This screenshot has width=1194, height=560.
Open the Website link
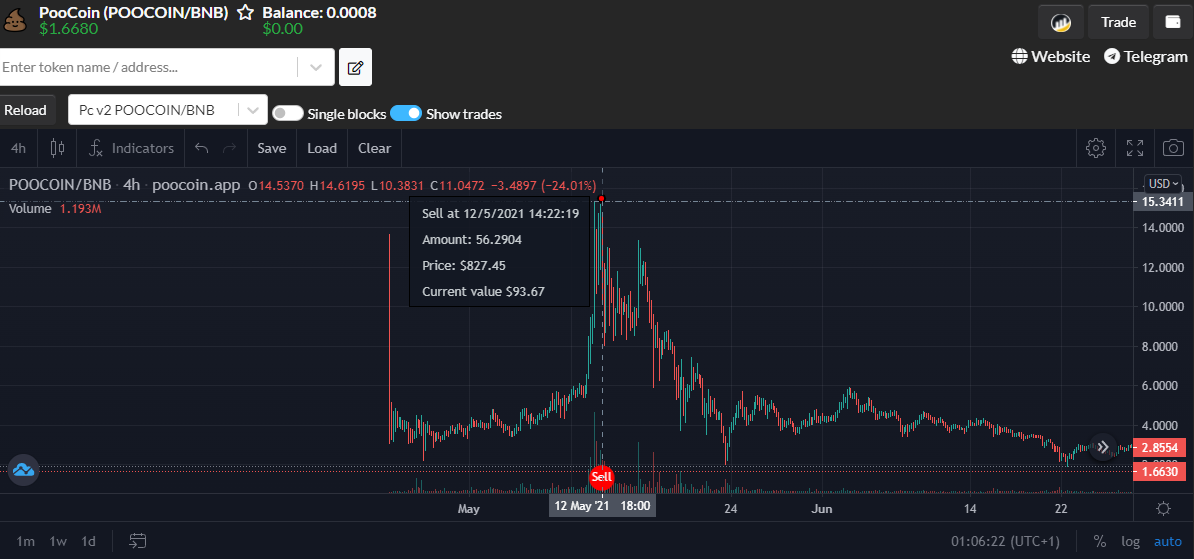(1061, 56)
